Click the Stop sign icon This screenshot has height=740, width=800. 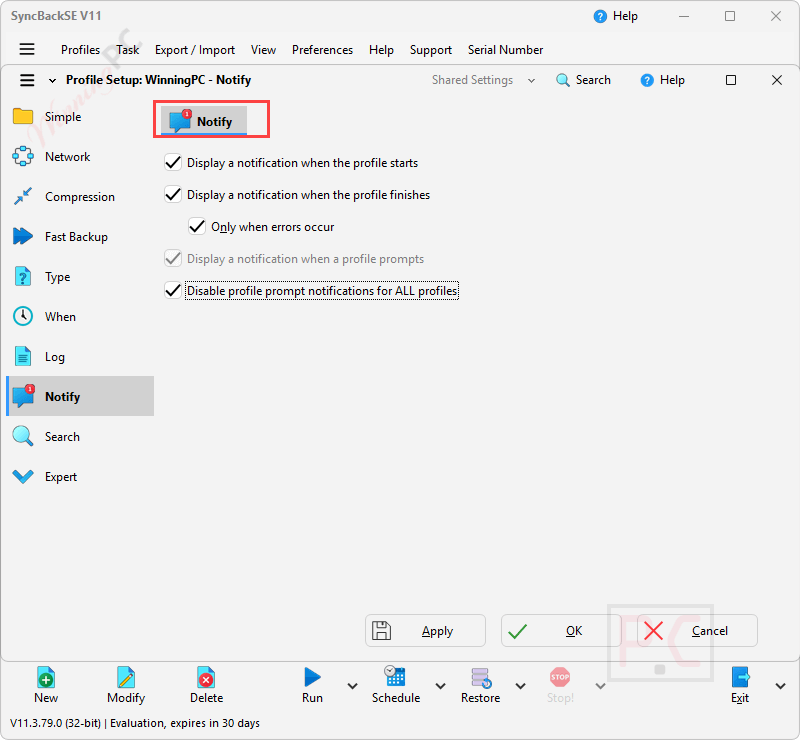click(560, 677)
